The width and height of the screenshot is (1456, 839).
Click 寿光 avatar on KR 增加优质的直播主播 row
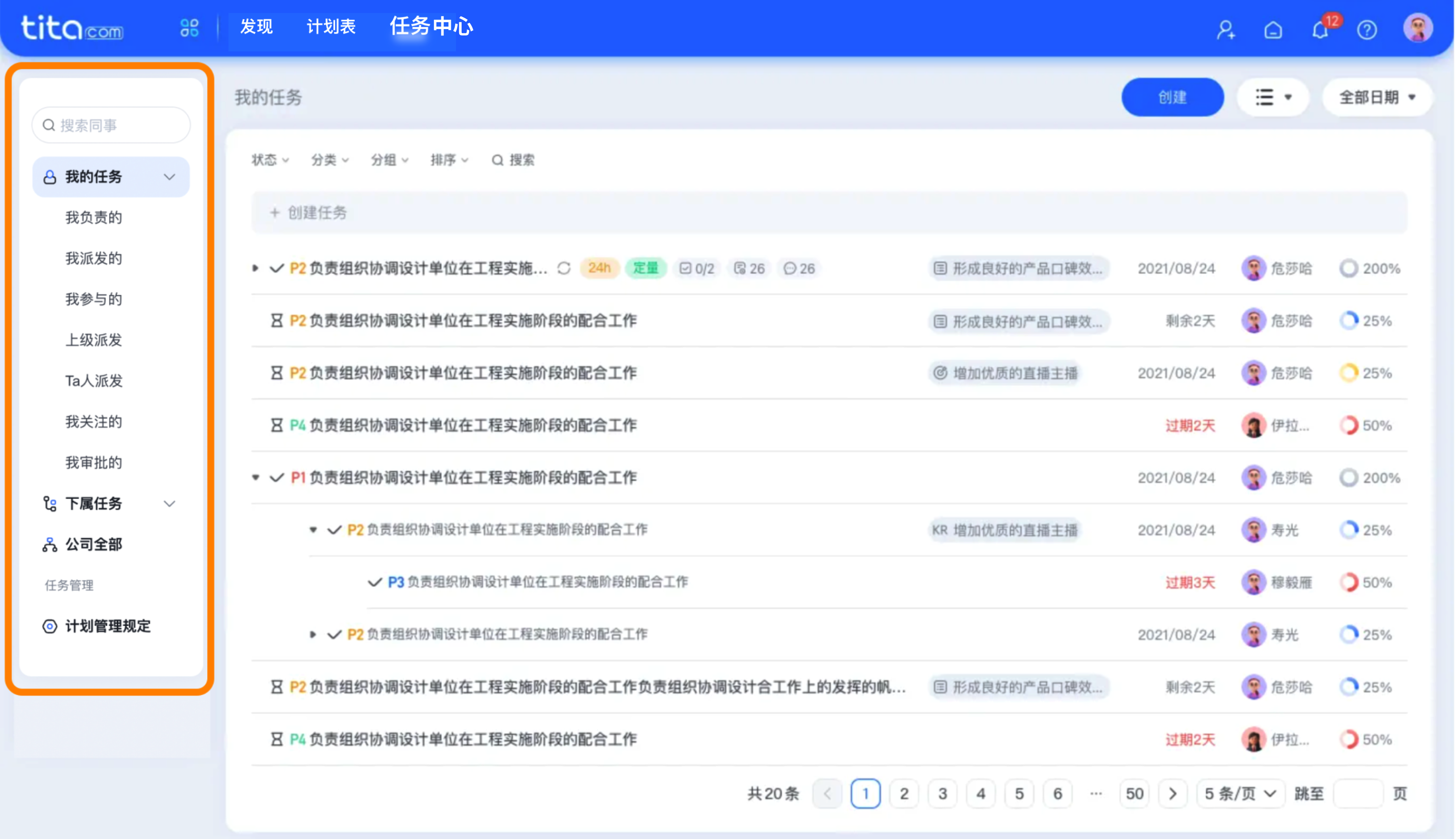1253,530
